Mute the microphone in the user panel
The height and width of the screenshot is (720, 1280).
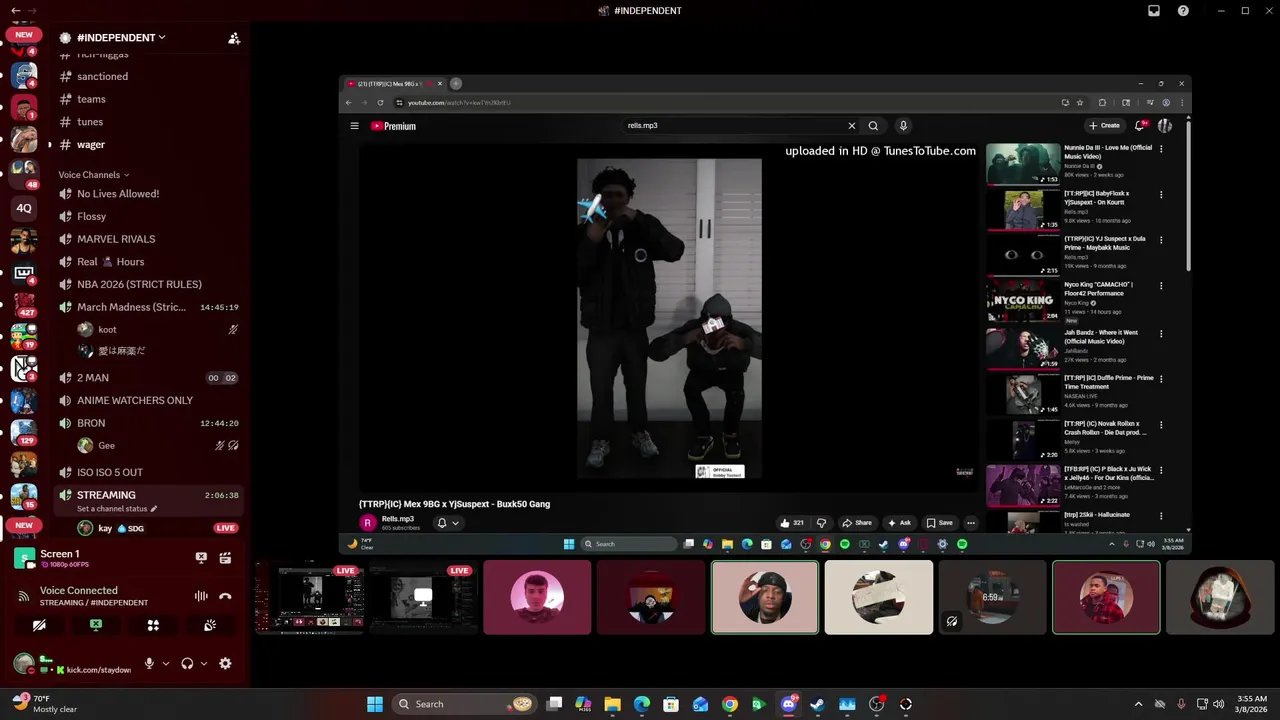(149, 663)
